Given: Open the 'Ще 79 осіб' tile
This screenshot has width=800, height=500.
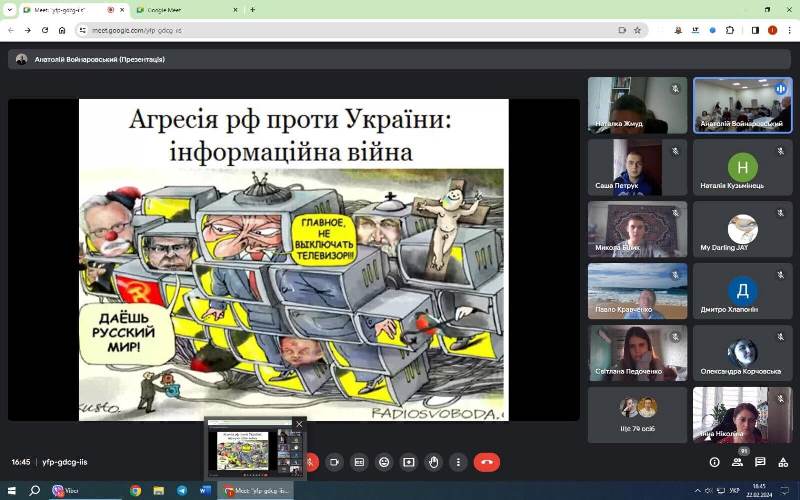Looking at the screenshot, I should pos(637,415).
